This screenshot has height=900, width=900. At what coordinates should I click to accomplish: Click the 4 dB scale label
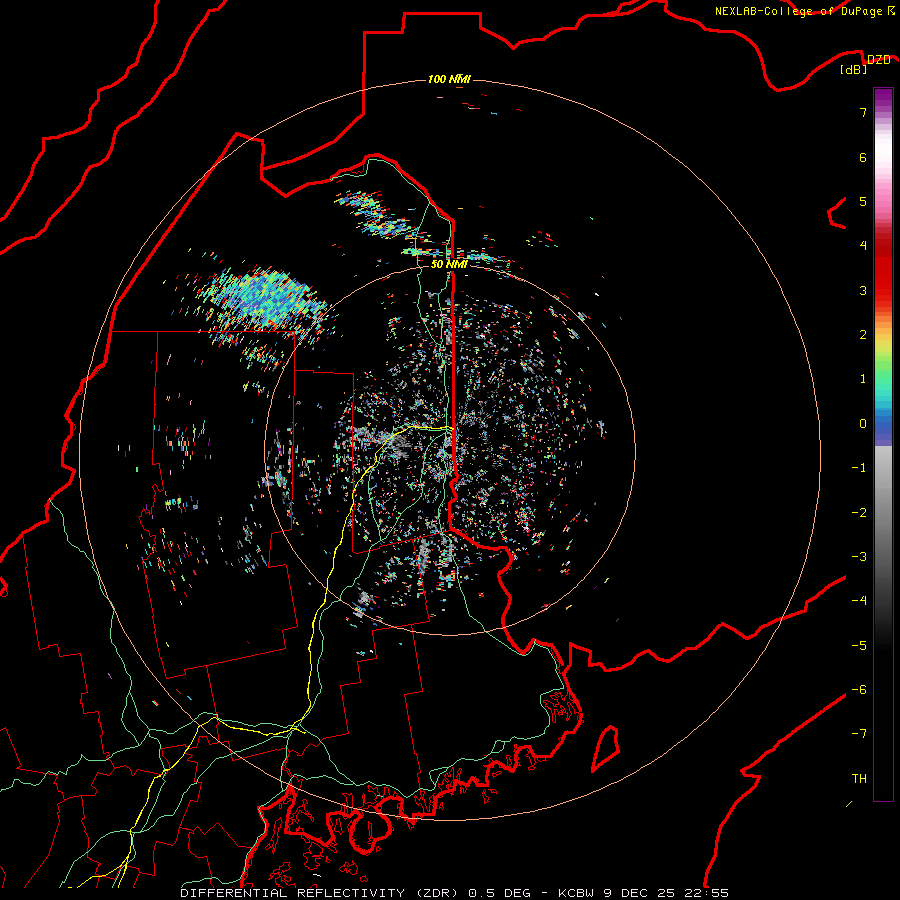pos(863,246)
